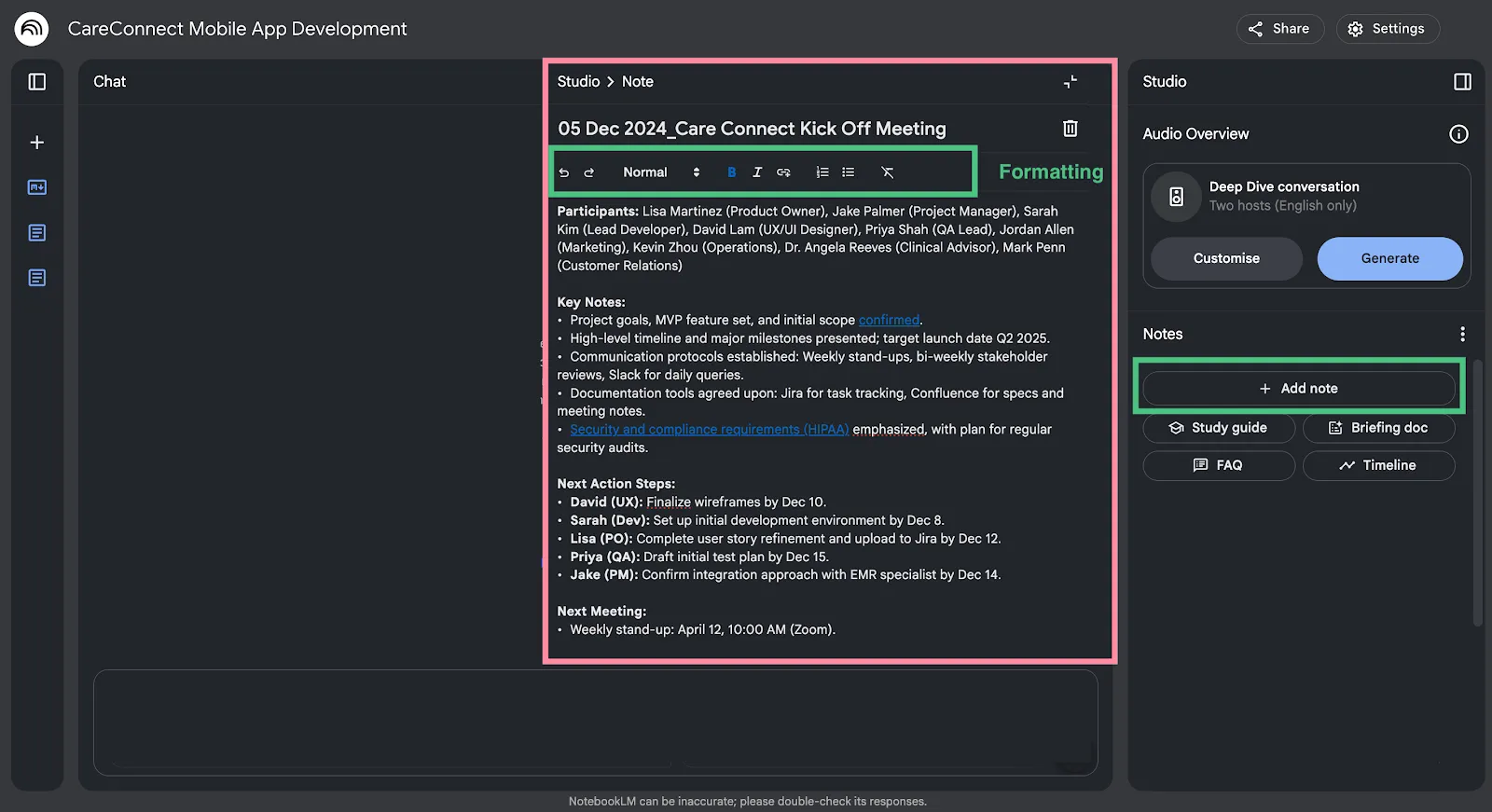
Task: Click the 'Participants:' label in note
Action: point(598,212)
